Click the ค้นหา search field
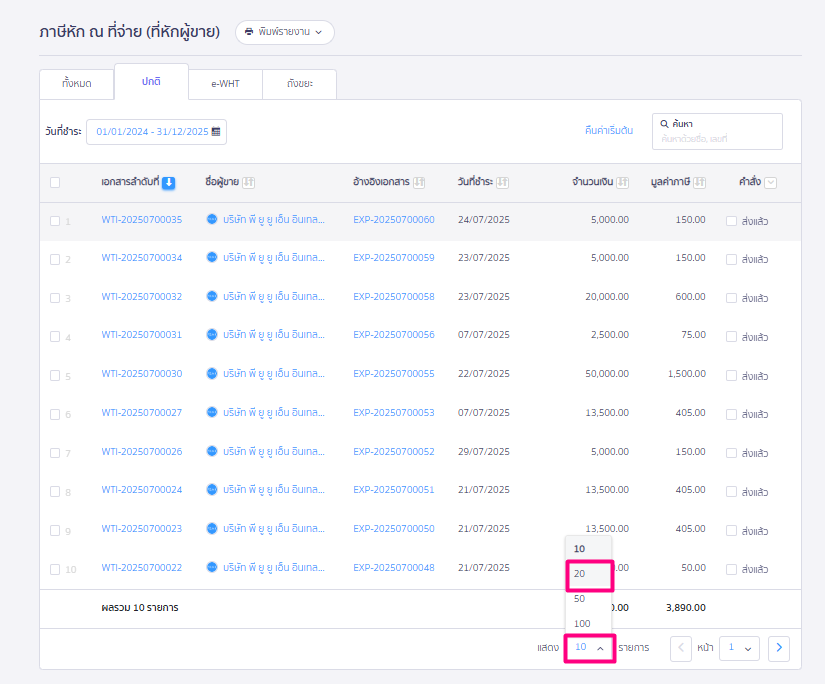This screenshot has height=684, width=825. (x=717, y=132)
